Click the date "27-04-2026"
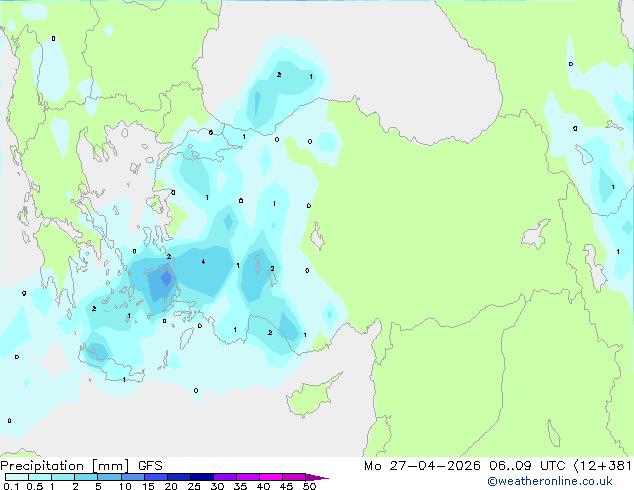 (435, 466)
